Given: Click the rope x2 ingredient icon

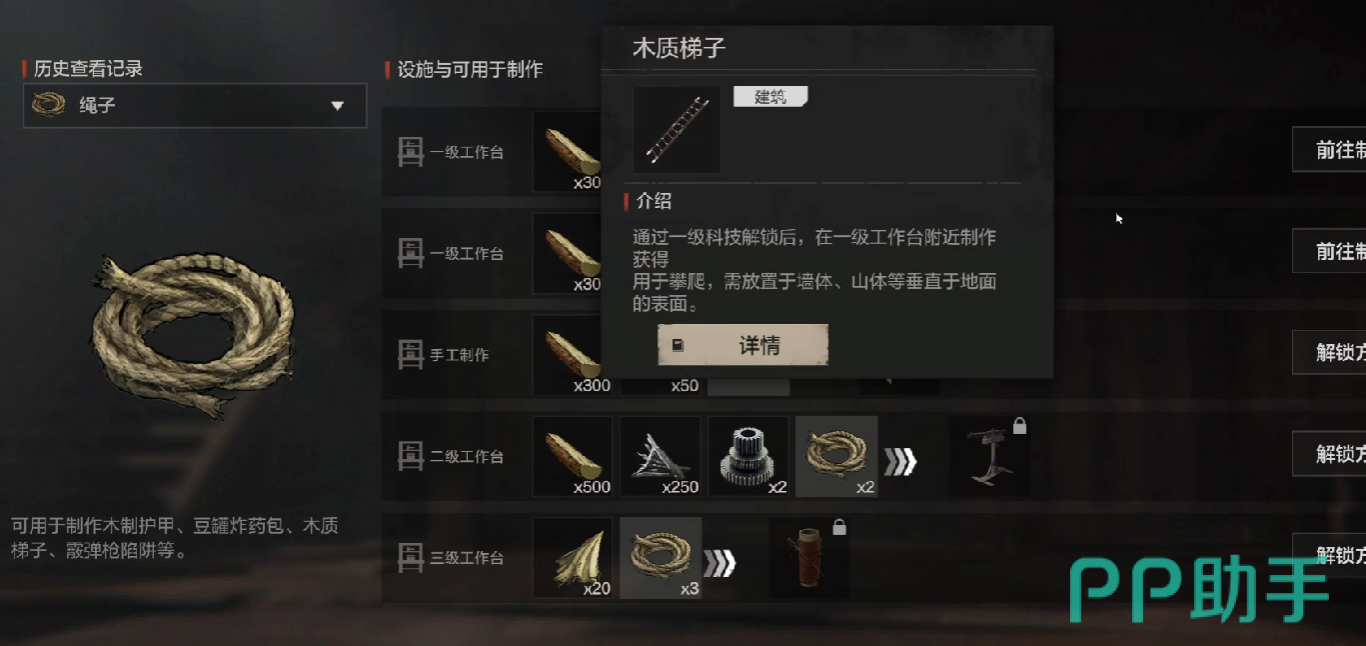Looking at the screenshot, I should [x=836, y=456].
